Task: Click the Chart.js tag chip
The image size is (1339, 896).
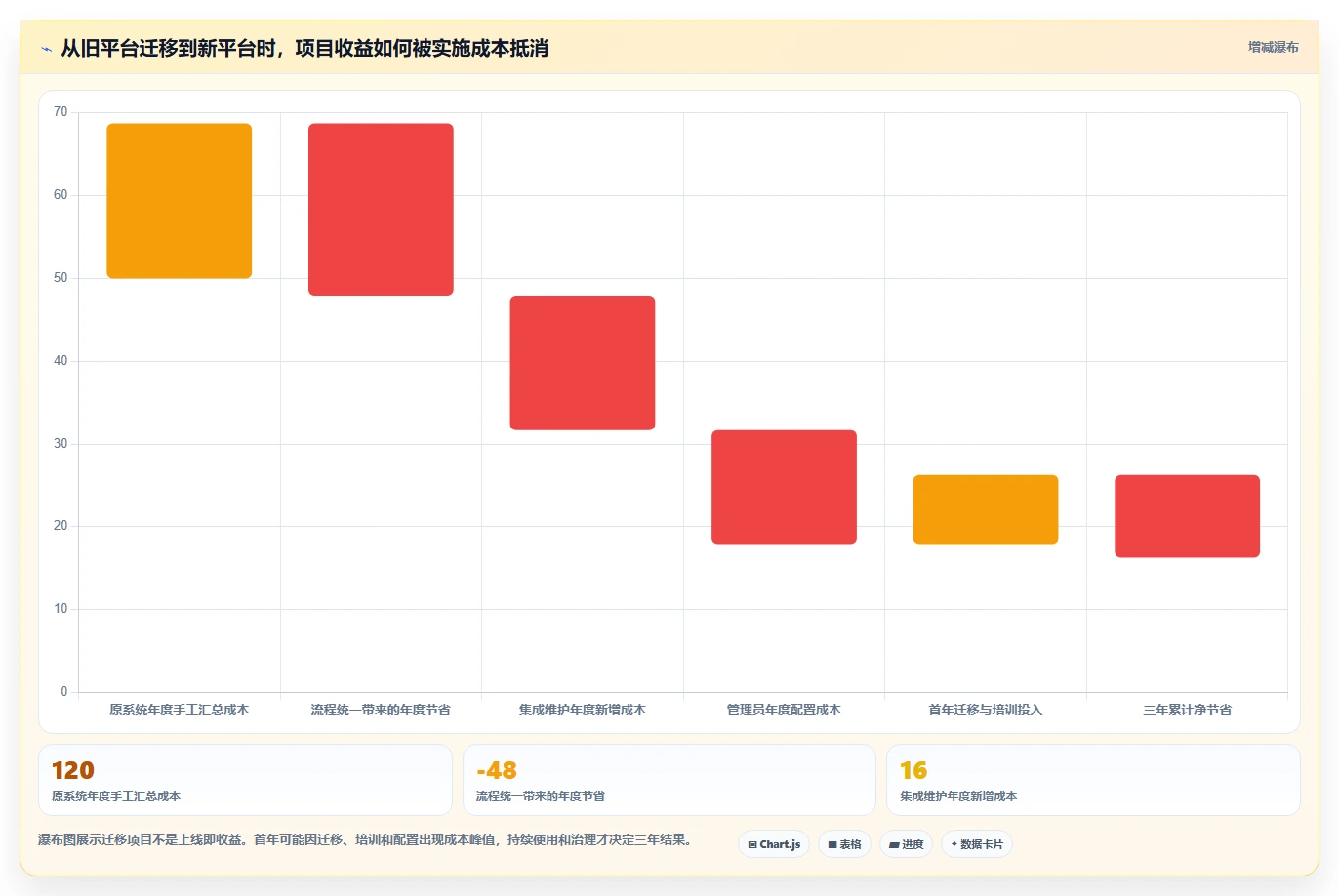Action: [774, 844]
